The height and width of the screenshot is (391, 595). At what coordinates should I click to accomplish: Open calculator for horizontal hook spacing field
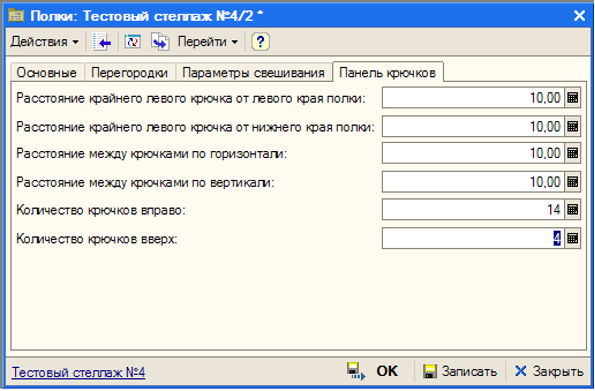tap(572, 153)
